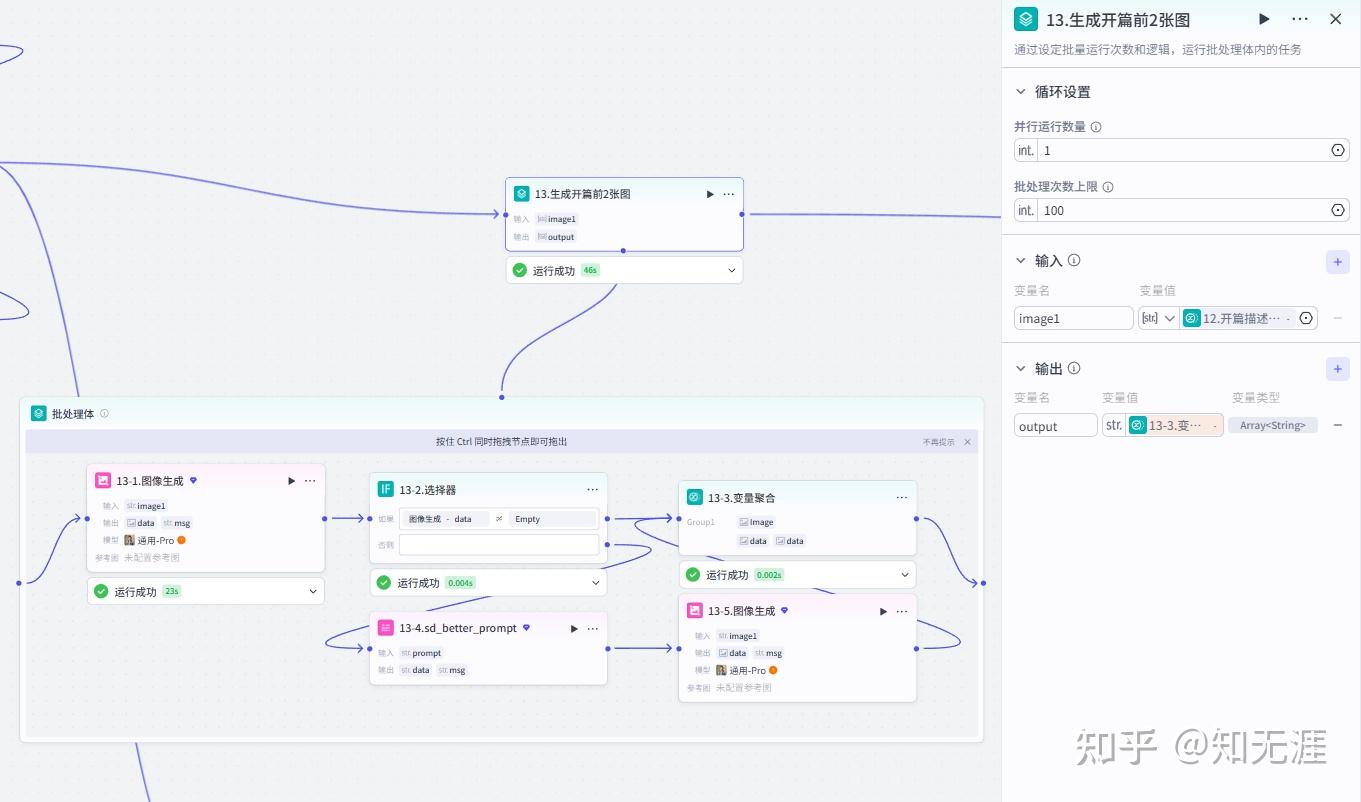Open variable picker for 并行运行数量 field

tap(1338, 150)
